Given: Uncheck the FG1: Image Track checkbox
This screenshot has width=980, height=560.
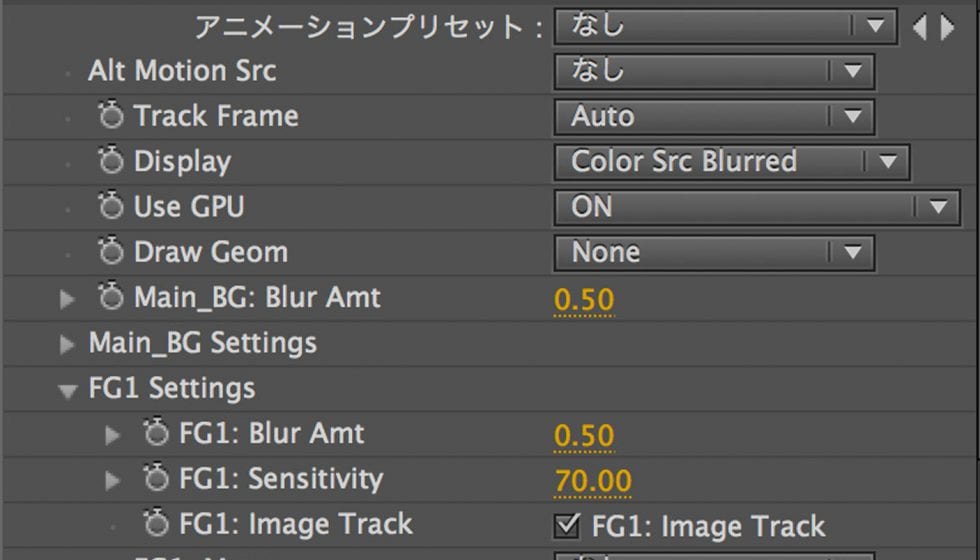Looking at the screenshot, I should [566, 526].
